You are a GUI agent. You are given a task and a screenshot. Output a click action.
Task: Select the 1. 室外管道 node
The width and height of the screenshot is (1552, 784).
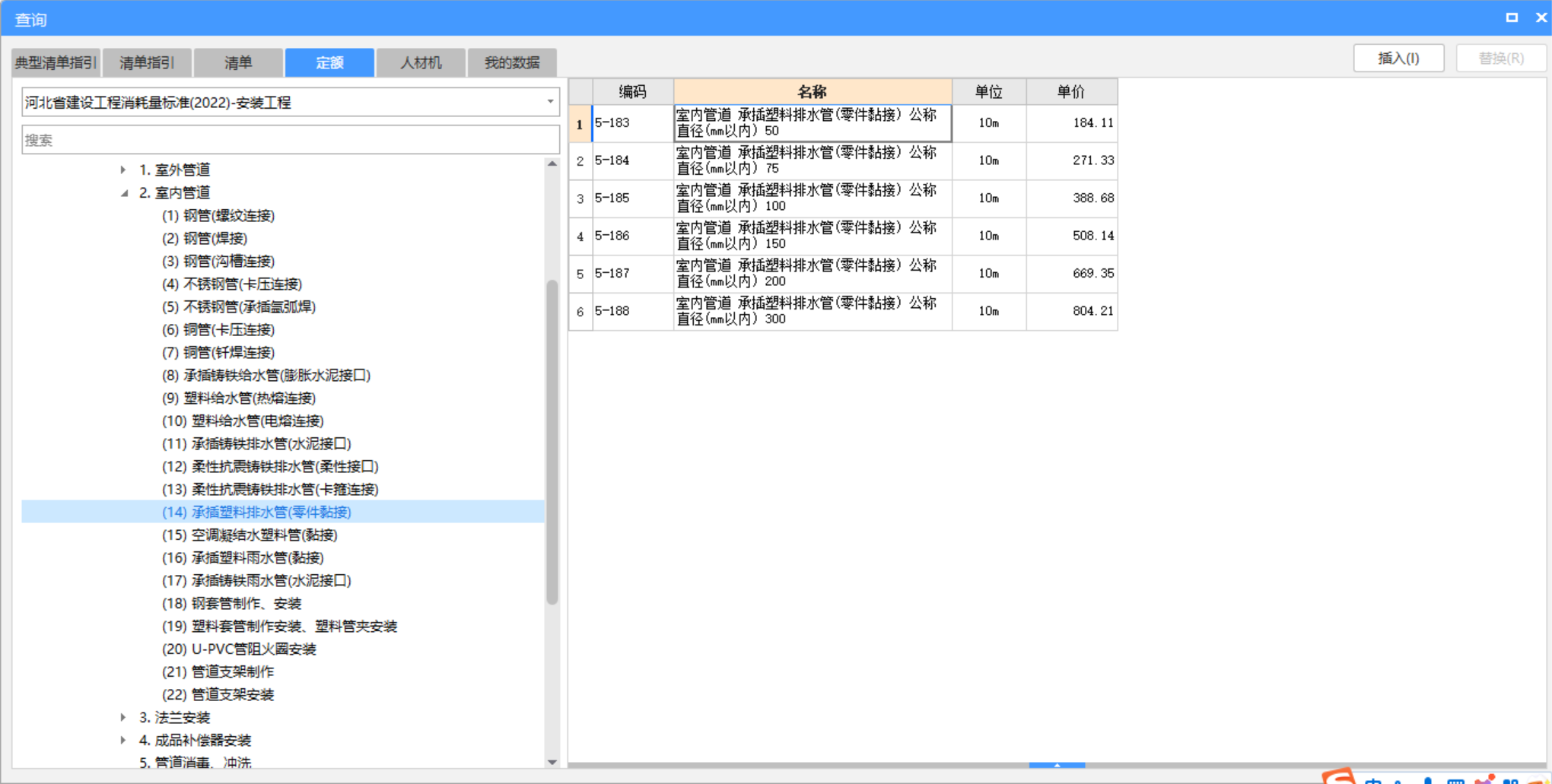[174, 170]
